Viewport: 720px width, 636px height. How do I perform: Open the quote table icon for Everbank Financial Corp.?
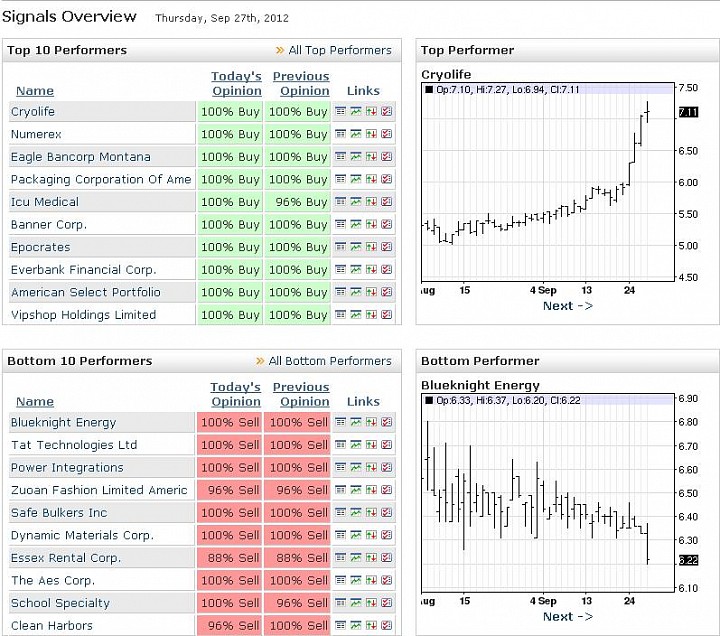pyautogui.click(x=340, y=269)
